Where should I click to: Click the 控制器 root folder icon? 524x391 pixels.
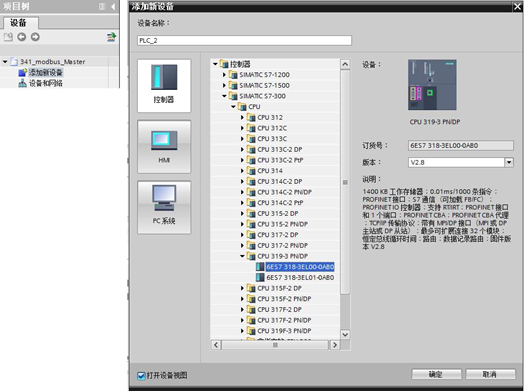(x=224, y=64)
